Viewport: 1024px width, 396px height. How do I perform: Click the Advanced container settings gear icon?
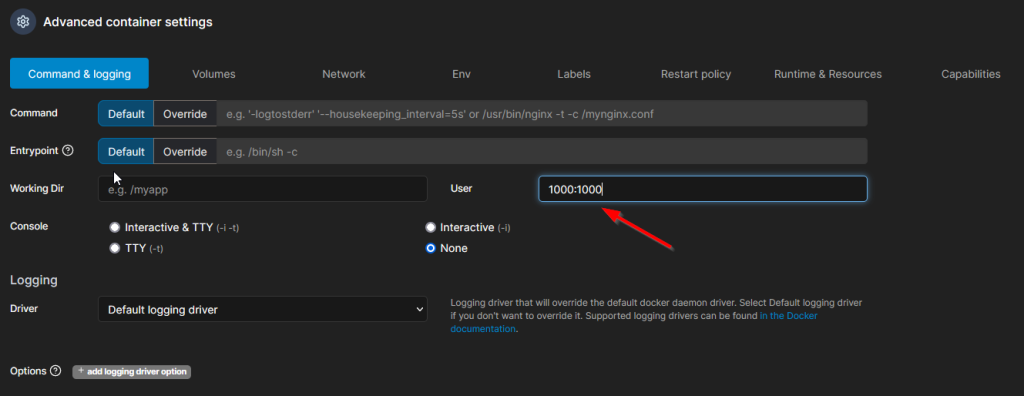[23, 22]
